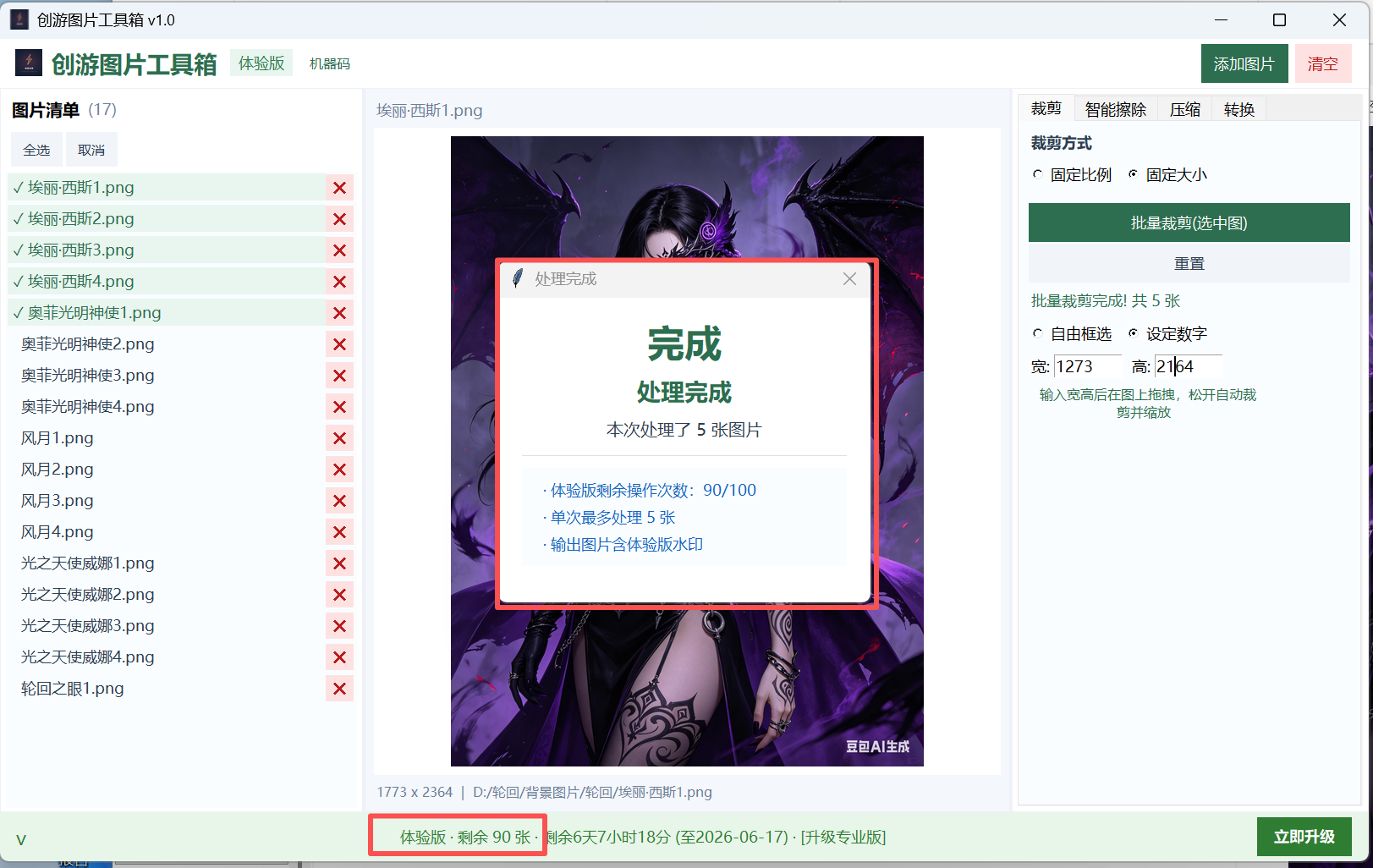Select 轮回之眼1.png in the list

[x=167, y=689]
